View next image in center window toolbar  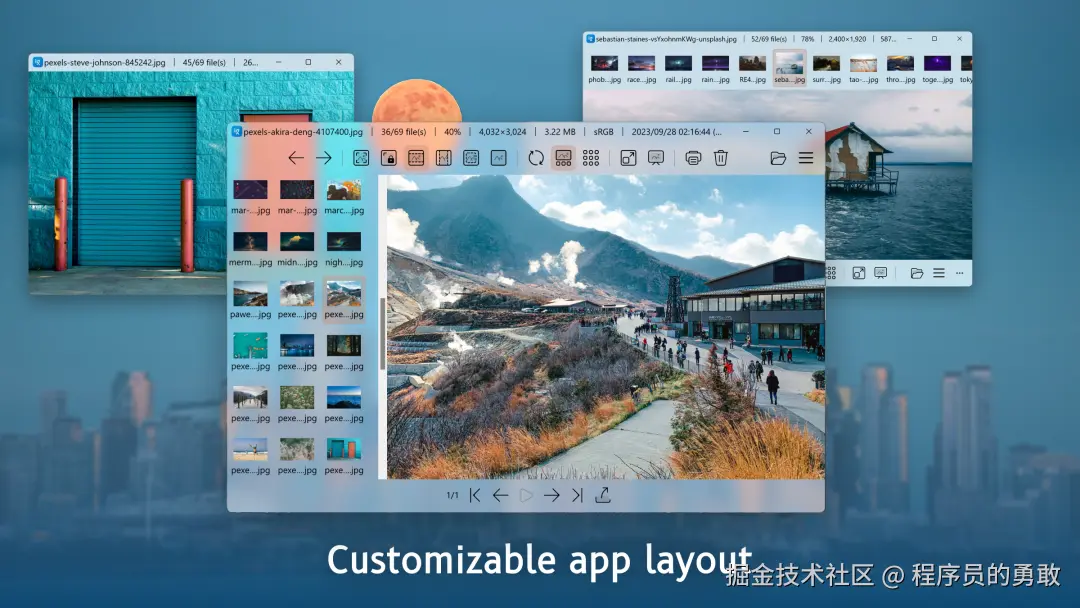point(324,158)
